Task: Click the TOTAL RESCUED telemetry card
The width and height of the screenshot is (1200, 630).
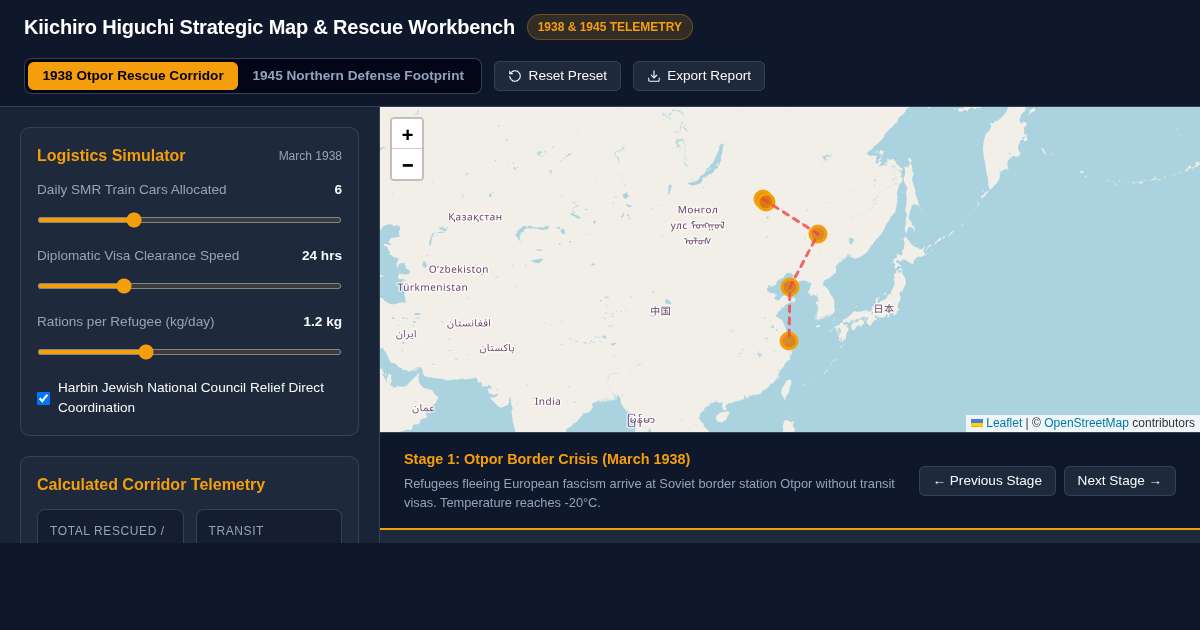Action: coord(110,526)
